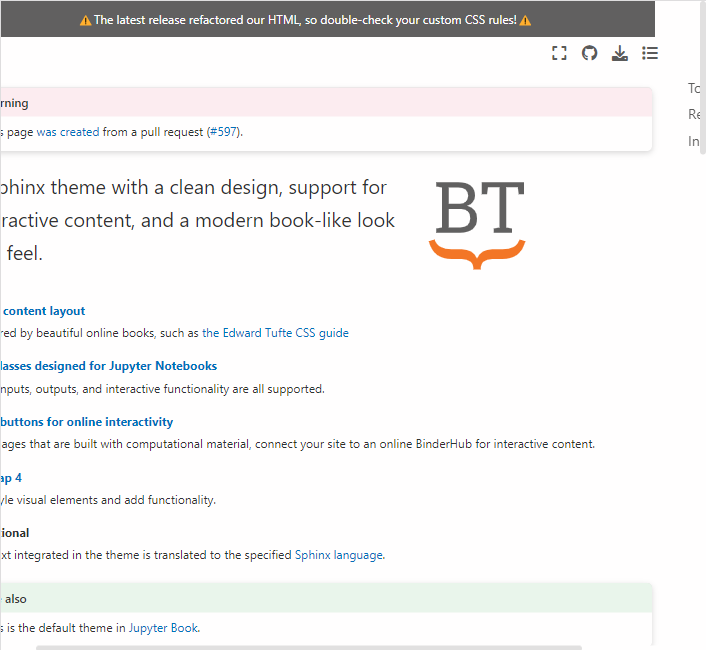Click the horizontal scrollbar at bottom
This screenshot has height=650, width=706.
[x=308, y=648]
